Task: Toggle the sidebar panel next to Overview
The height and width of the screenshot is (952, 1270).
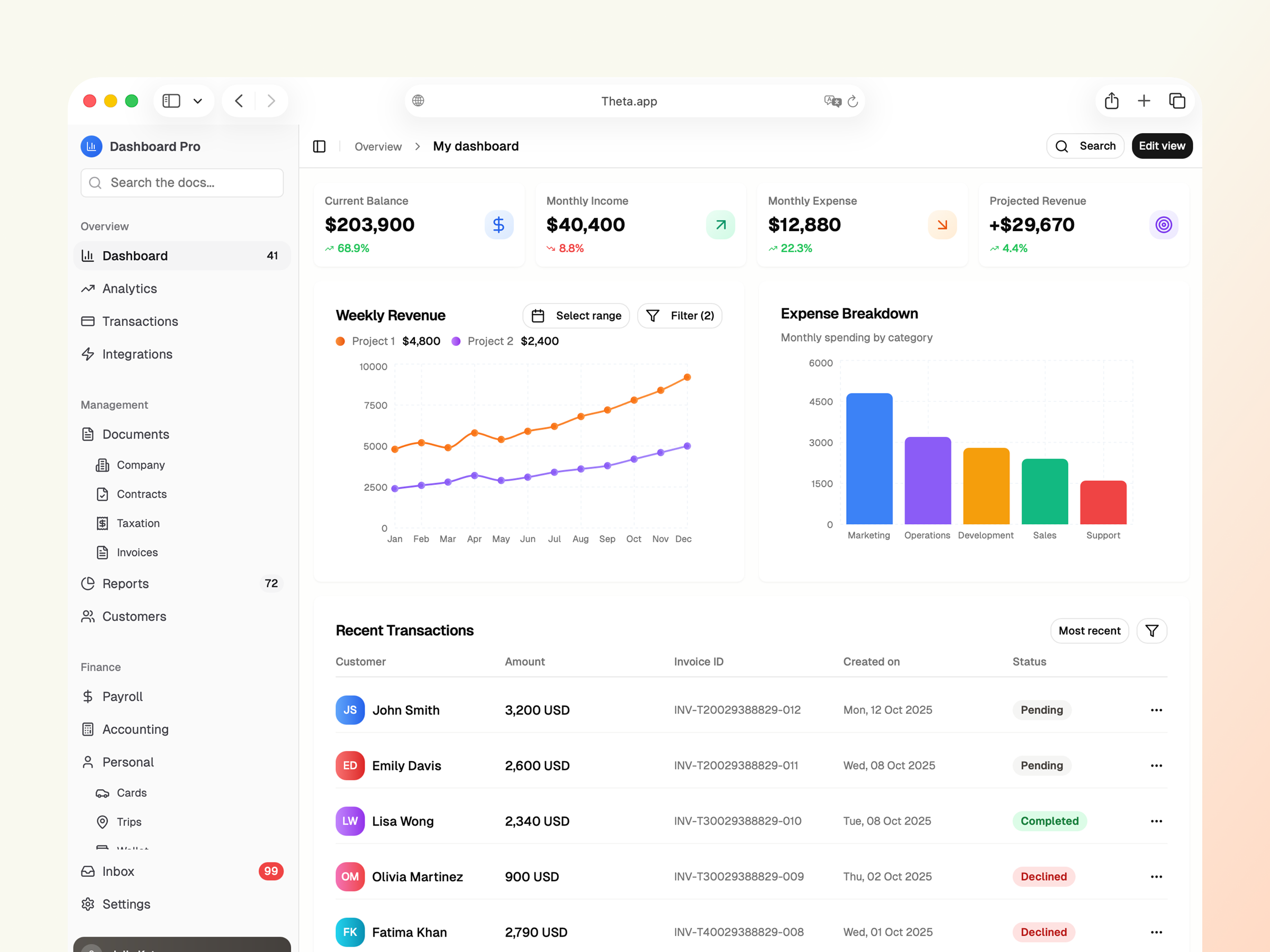Action: pyautogui.click(x=319, y=147)
